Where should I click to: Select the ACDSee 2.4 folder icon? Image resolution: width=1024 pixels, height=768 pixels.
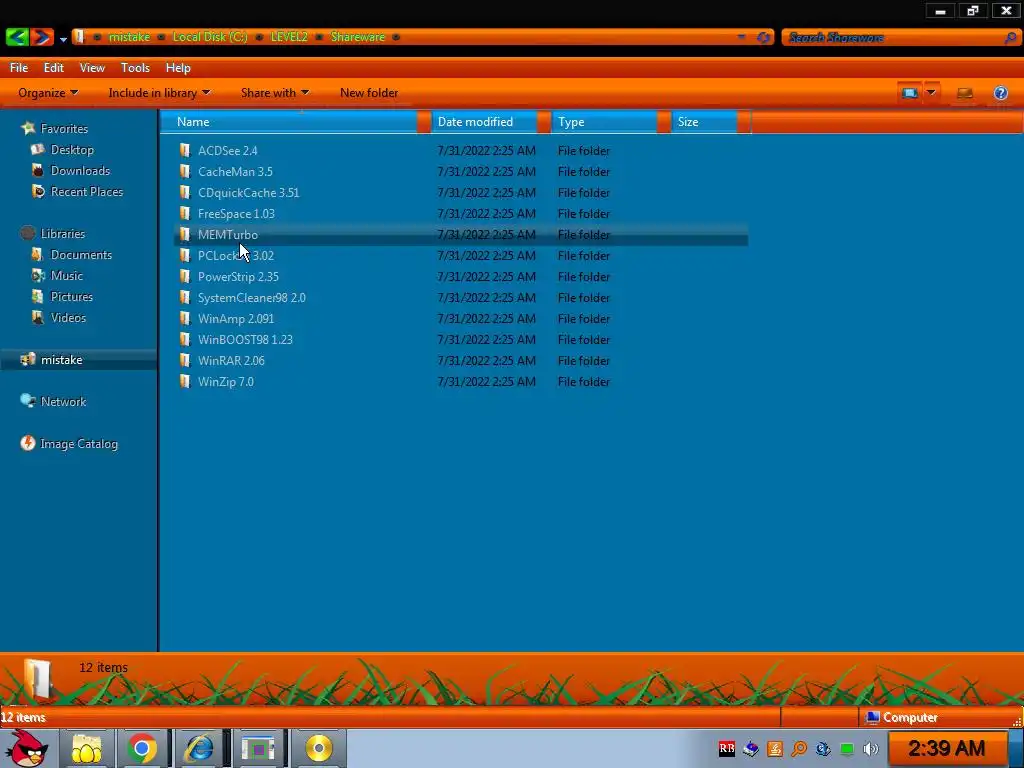[x=185, y=150]
